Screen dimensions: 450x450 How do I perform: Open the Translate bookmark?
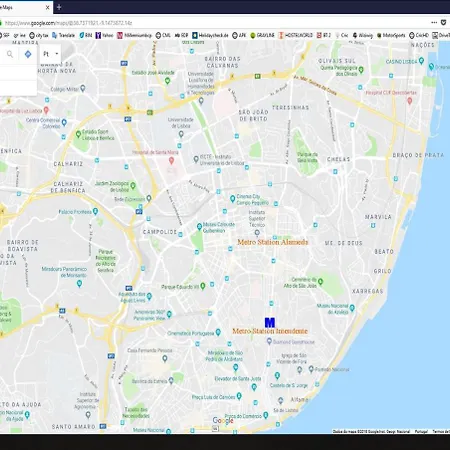coord(63,35)
